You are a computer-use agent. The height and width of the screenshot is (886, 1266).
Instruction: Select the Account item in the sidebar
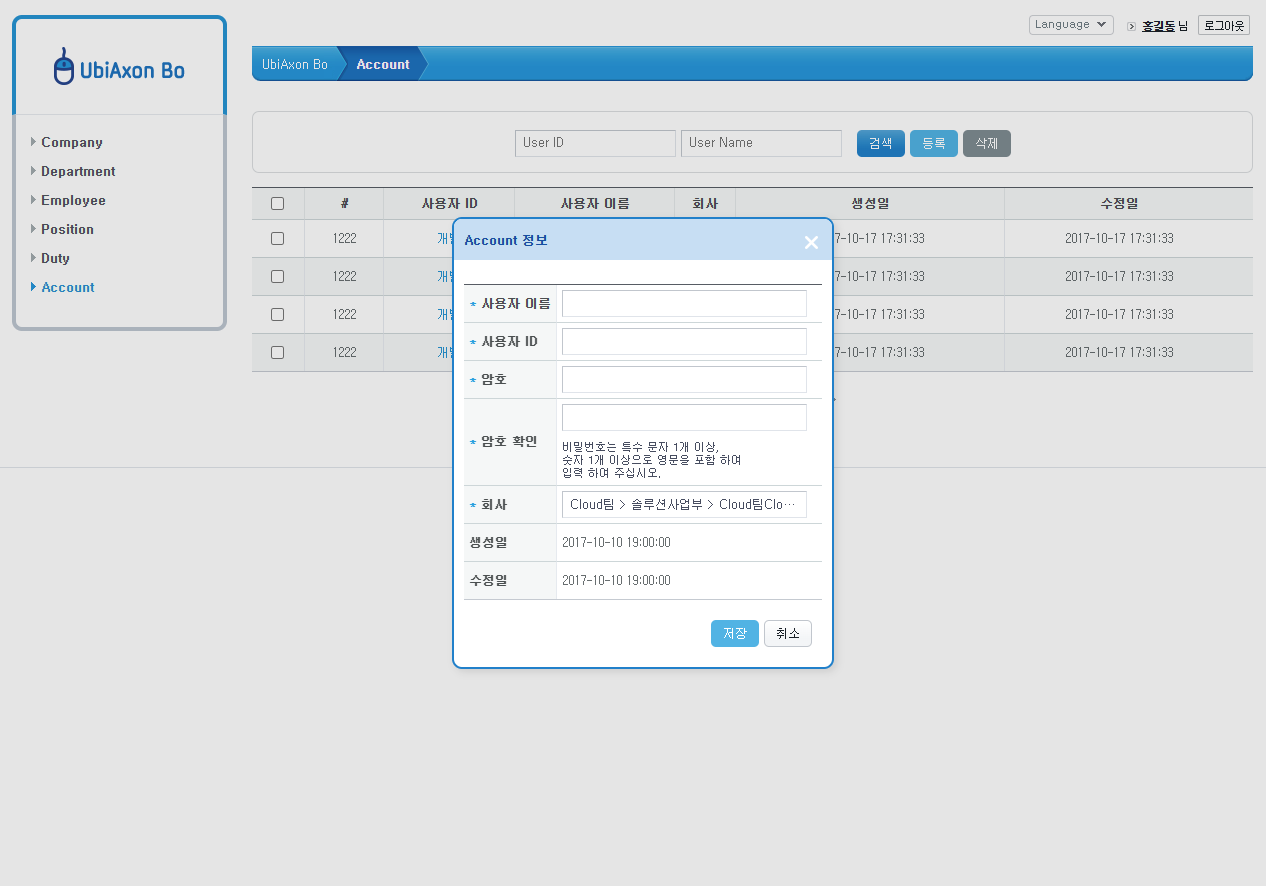tap(67, 287)
